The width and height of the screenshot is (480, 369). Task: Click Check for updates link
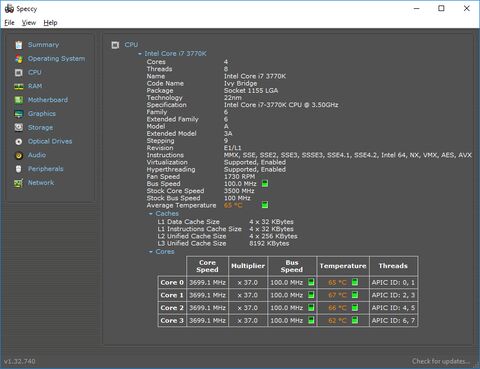point(441,361)
